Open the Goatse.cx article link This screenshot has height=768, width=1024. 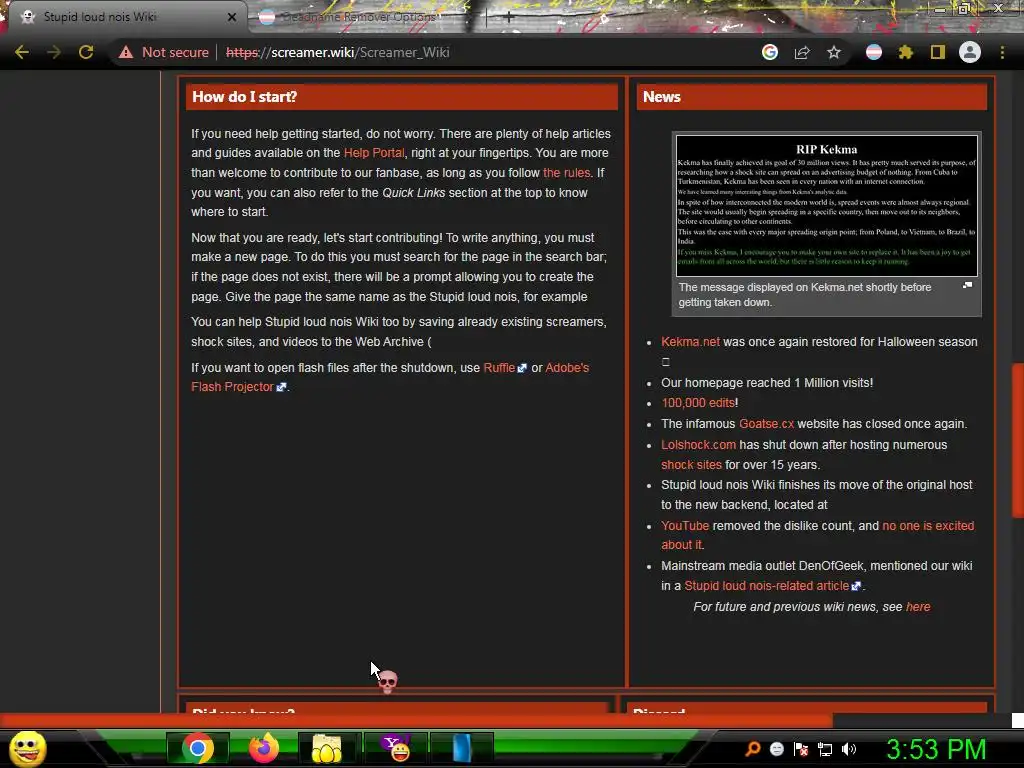(766, 424)
